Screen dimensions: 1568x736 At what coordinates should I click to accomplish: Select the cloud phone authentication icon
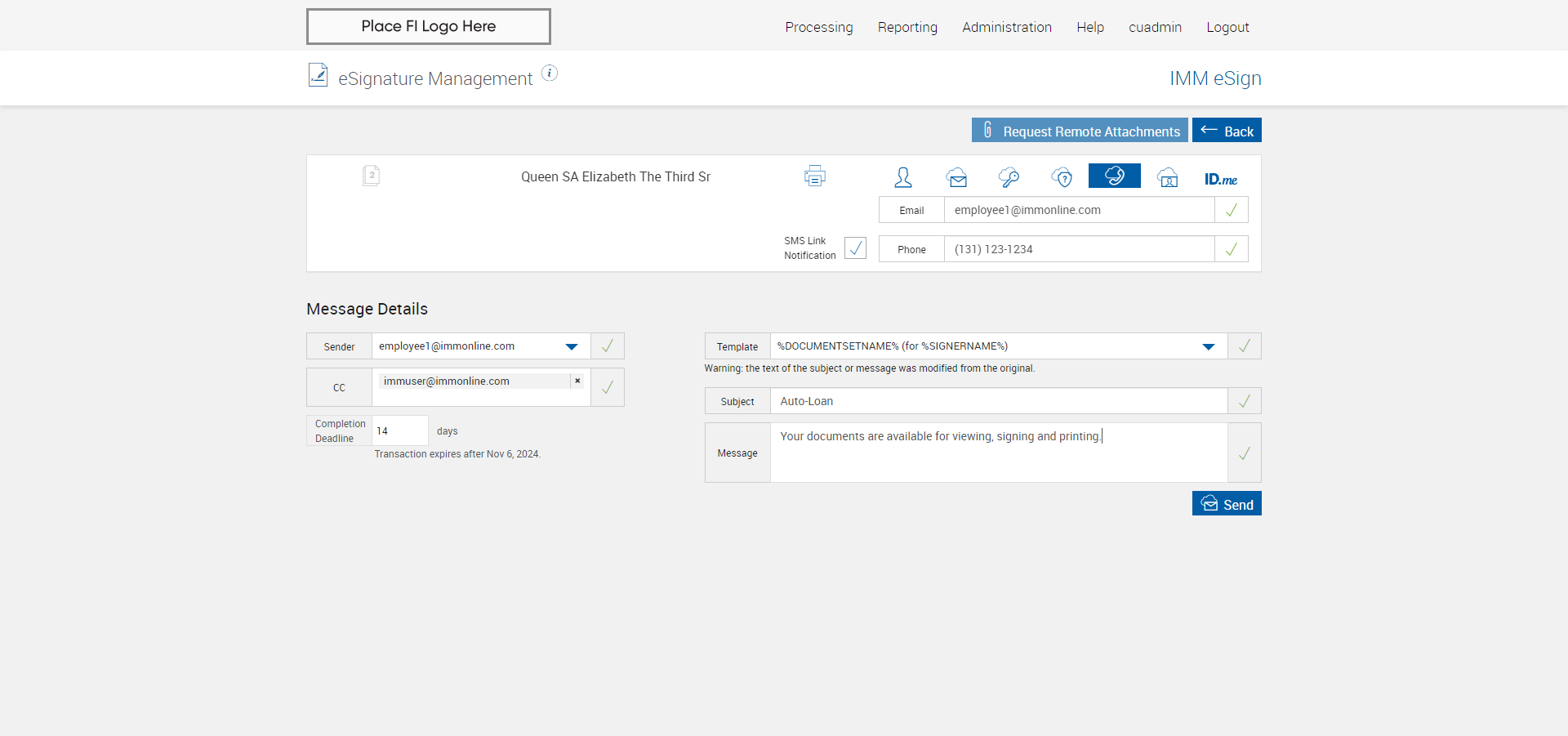click(x=1114, y=176)
